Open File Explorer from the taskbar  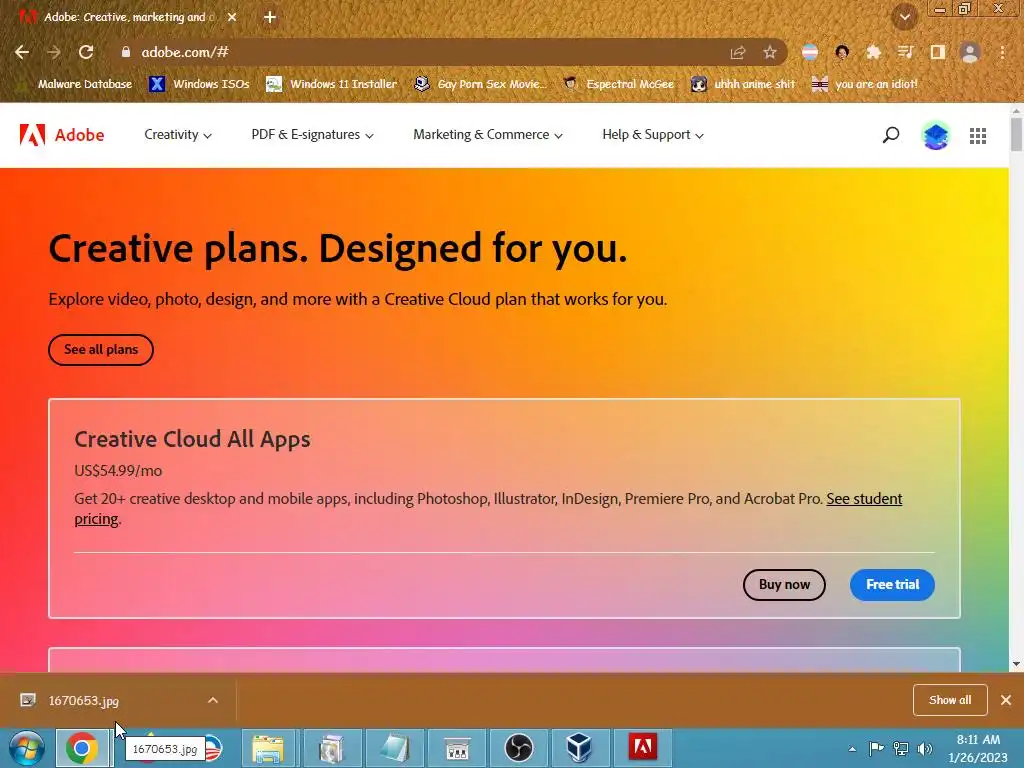(x=268, y=748)
